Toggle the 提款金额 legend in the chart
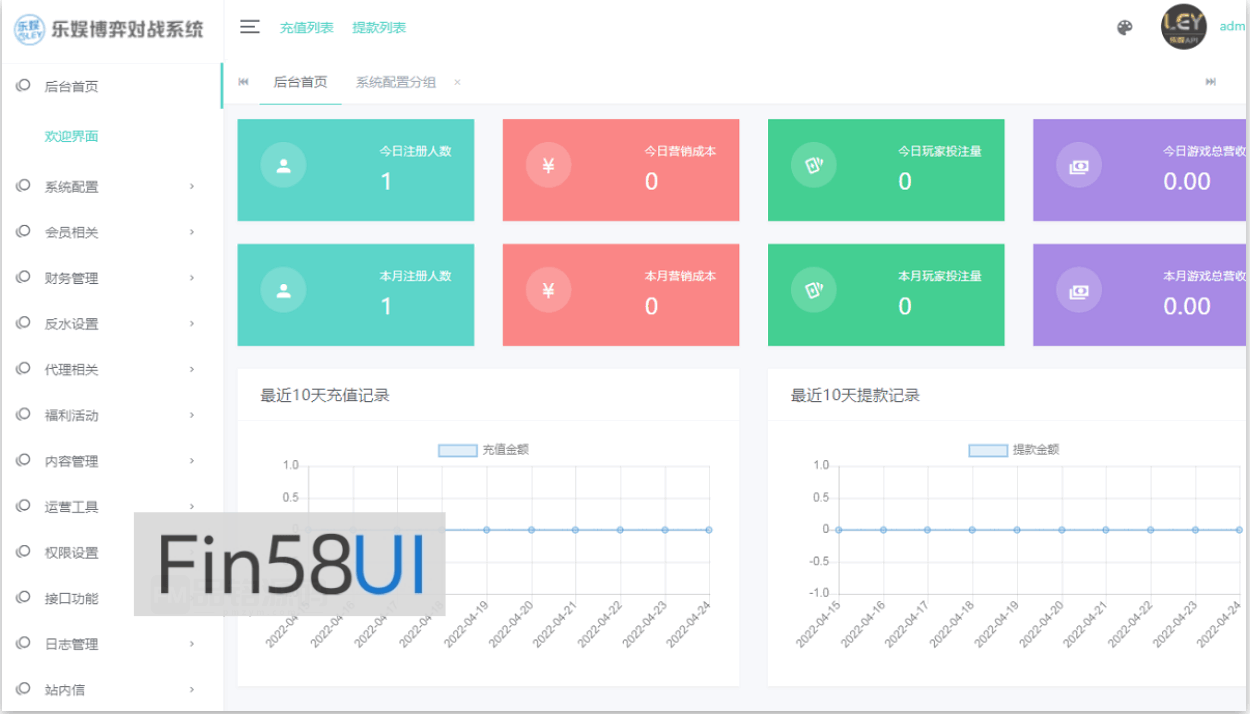 (1016, 449)
